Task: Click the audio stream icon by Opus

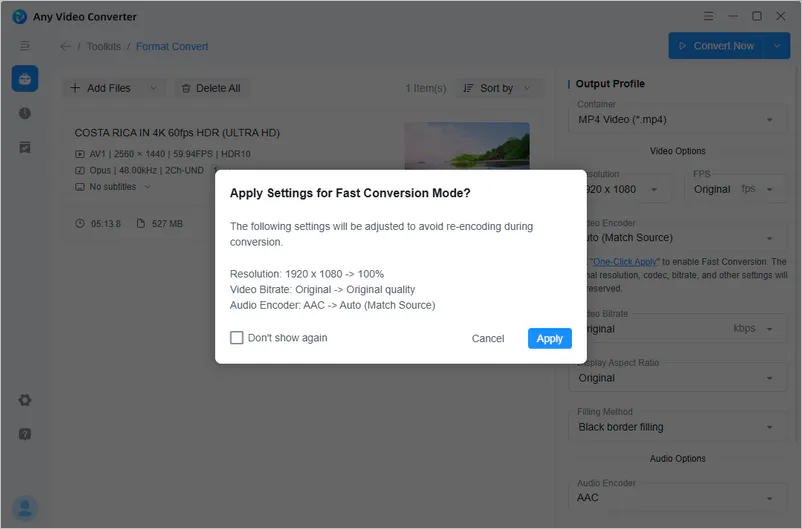Action: (80, 170)
